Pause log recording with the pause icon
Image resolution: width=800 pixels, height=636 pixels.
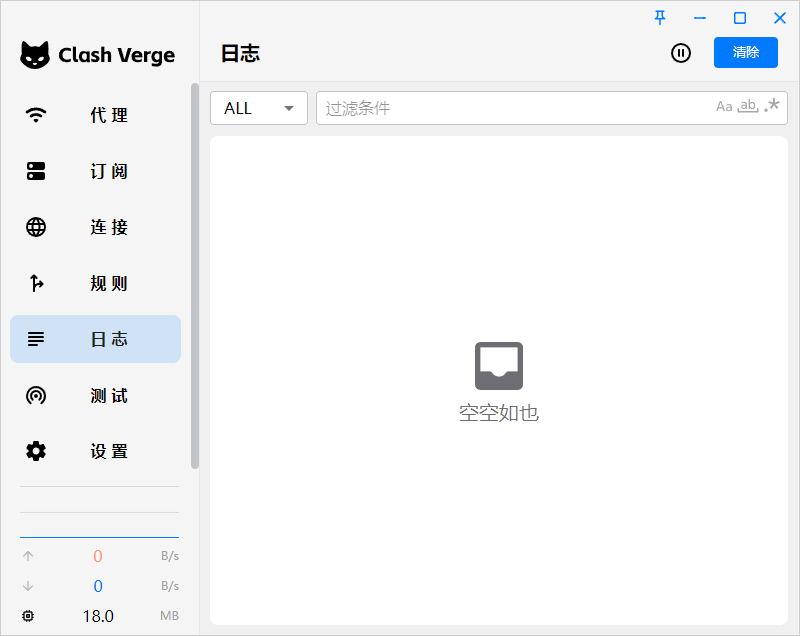point(681,53)
